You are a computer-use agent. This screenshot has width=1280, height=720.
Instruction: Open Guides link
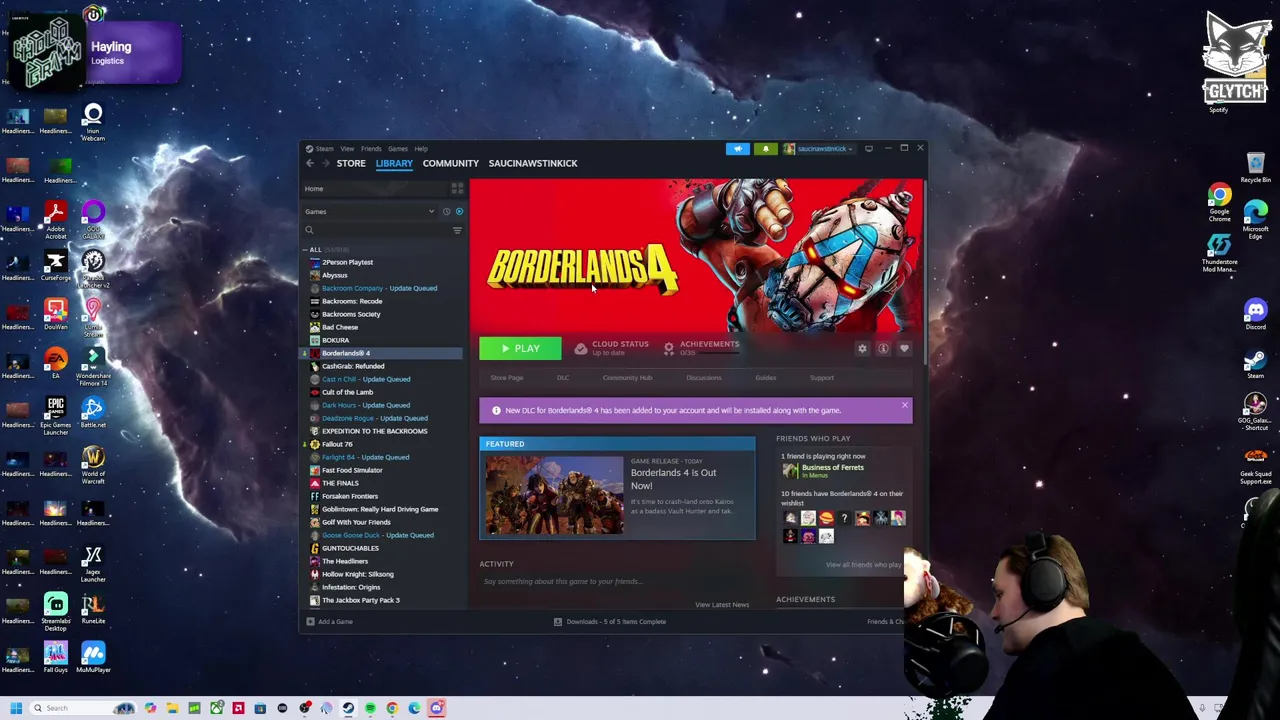[x=765, y=378]
